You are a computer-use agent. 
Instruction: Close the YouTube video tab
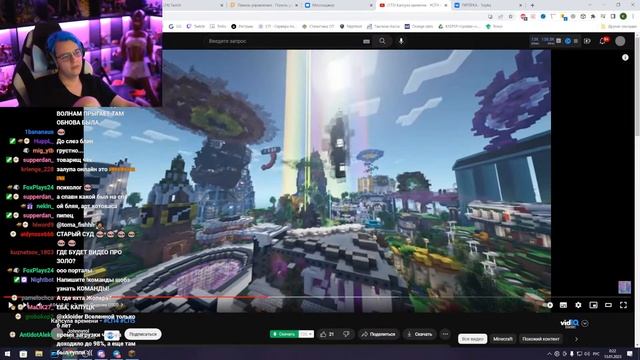(445, 5)
